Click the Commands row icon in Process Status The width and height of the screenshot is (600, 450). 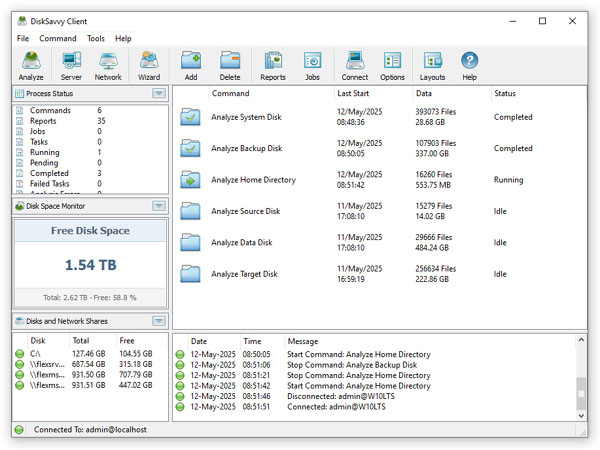(20, 111)
